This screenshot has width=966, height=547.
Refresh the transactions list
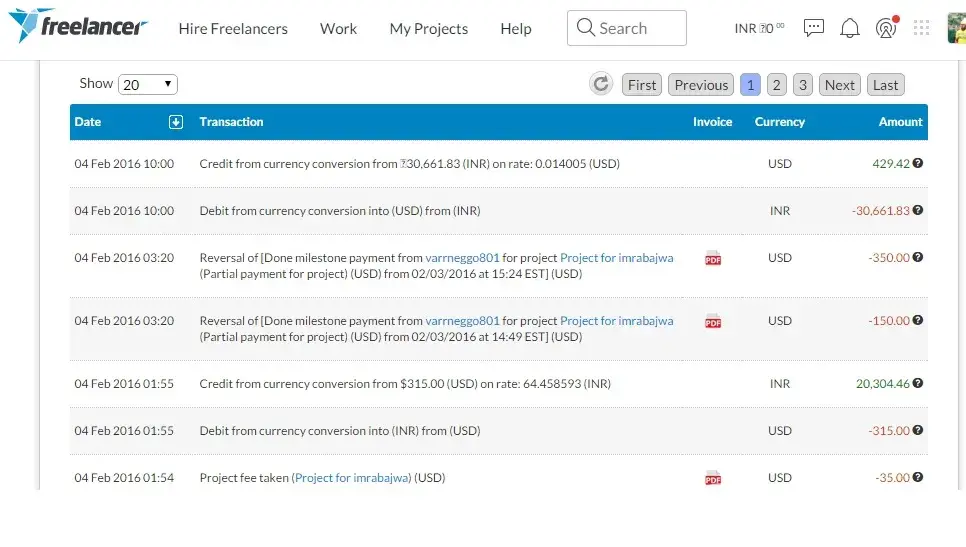(601, 84)
